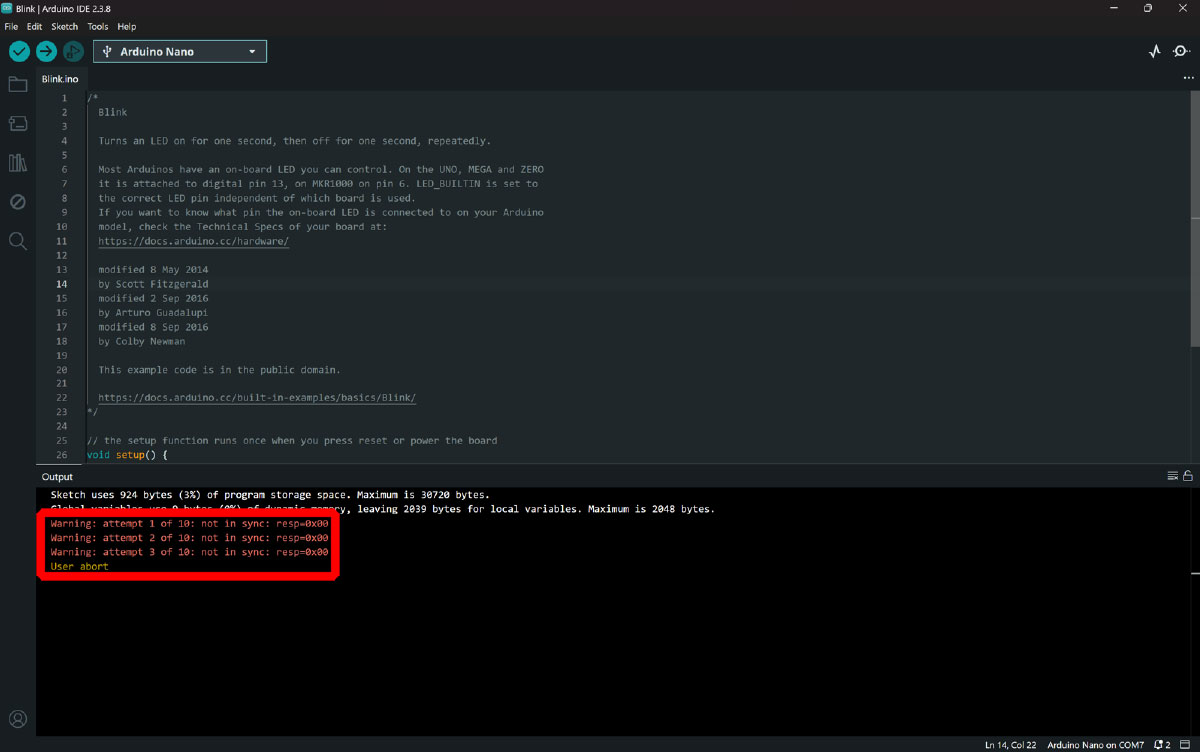This screenshot has height=752, width=1200.
Task: Click 'Sketch uses 924 bytes' output line
Action: 270,495
